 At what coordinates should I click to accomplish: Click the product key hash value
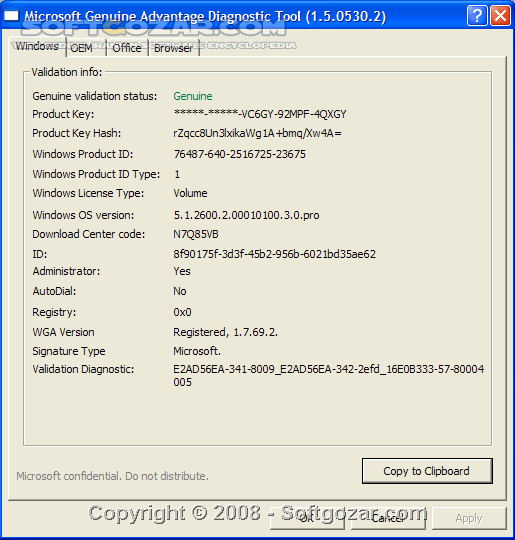point(257,133)
